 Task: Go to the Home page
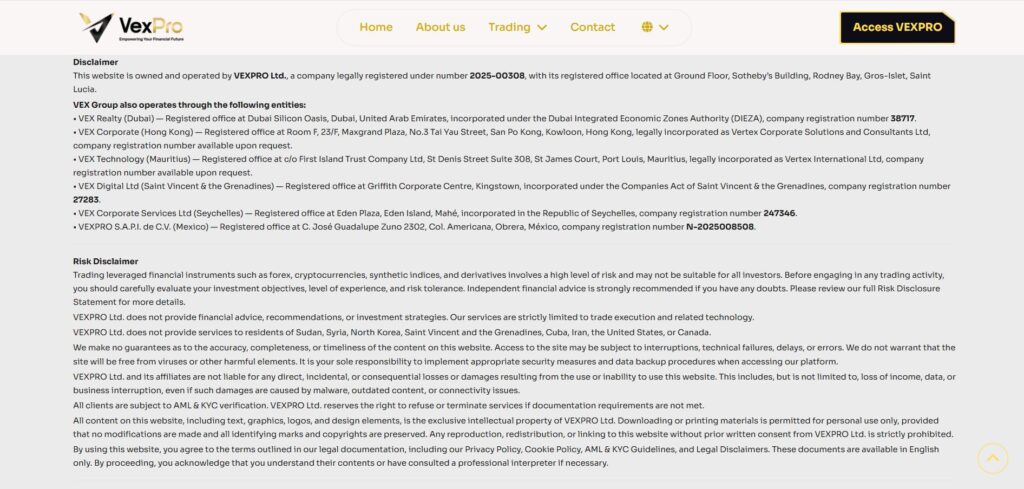(x=376, y=27)
